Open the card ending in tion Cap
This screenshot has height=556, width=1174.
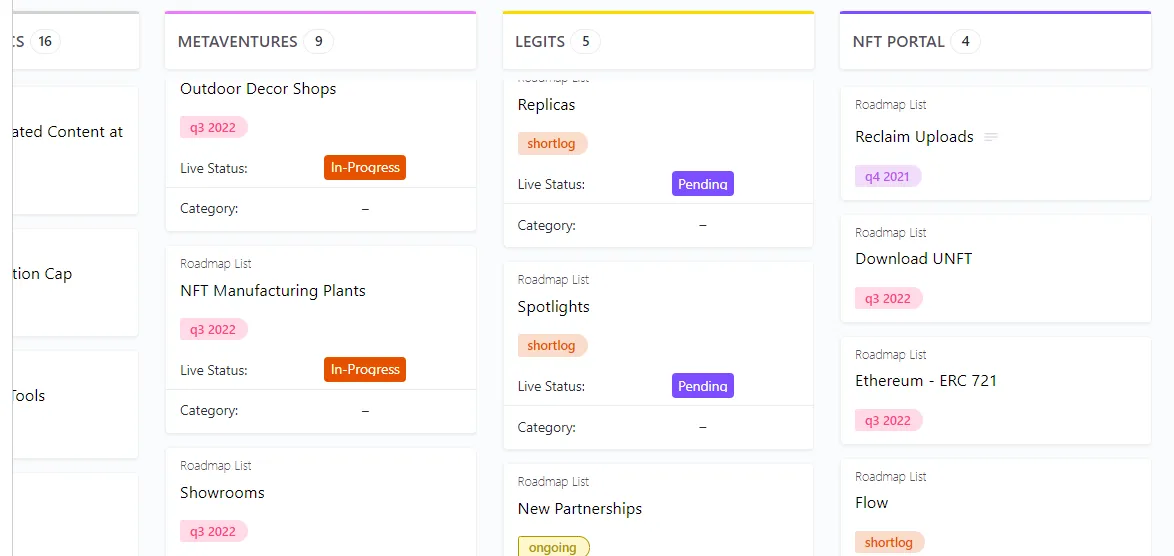(x=75, y=283)
